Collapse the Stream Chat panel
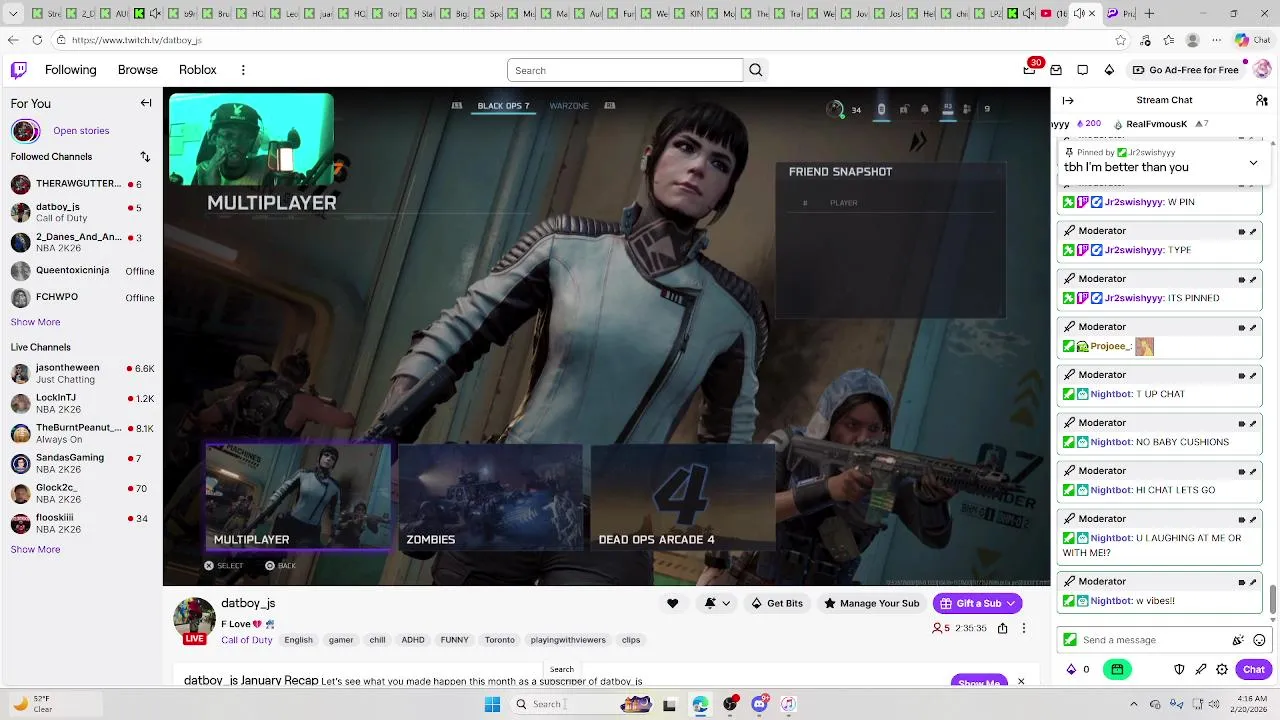Screen dimensions: 1280x720 point(1068,100)
